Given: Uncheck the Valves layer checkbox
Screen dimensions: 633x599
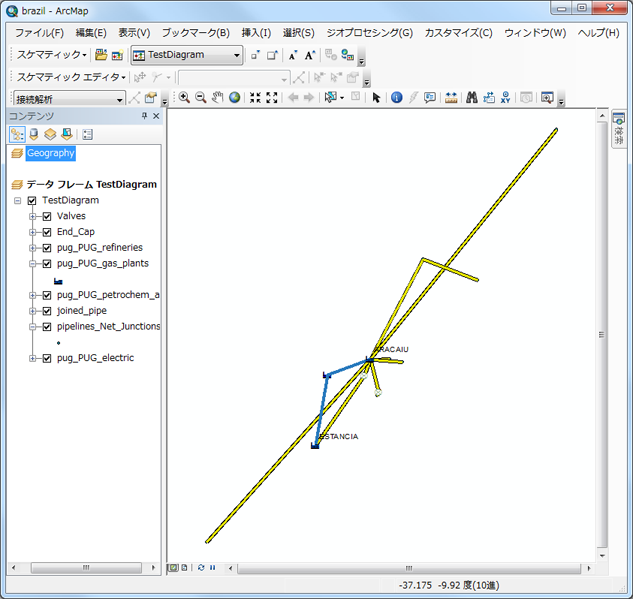Looking at the screenshot, I should click(47, 216).
